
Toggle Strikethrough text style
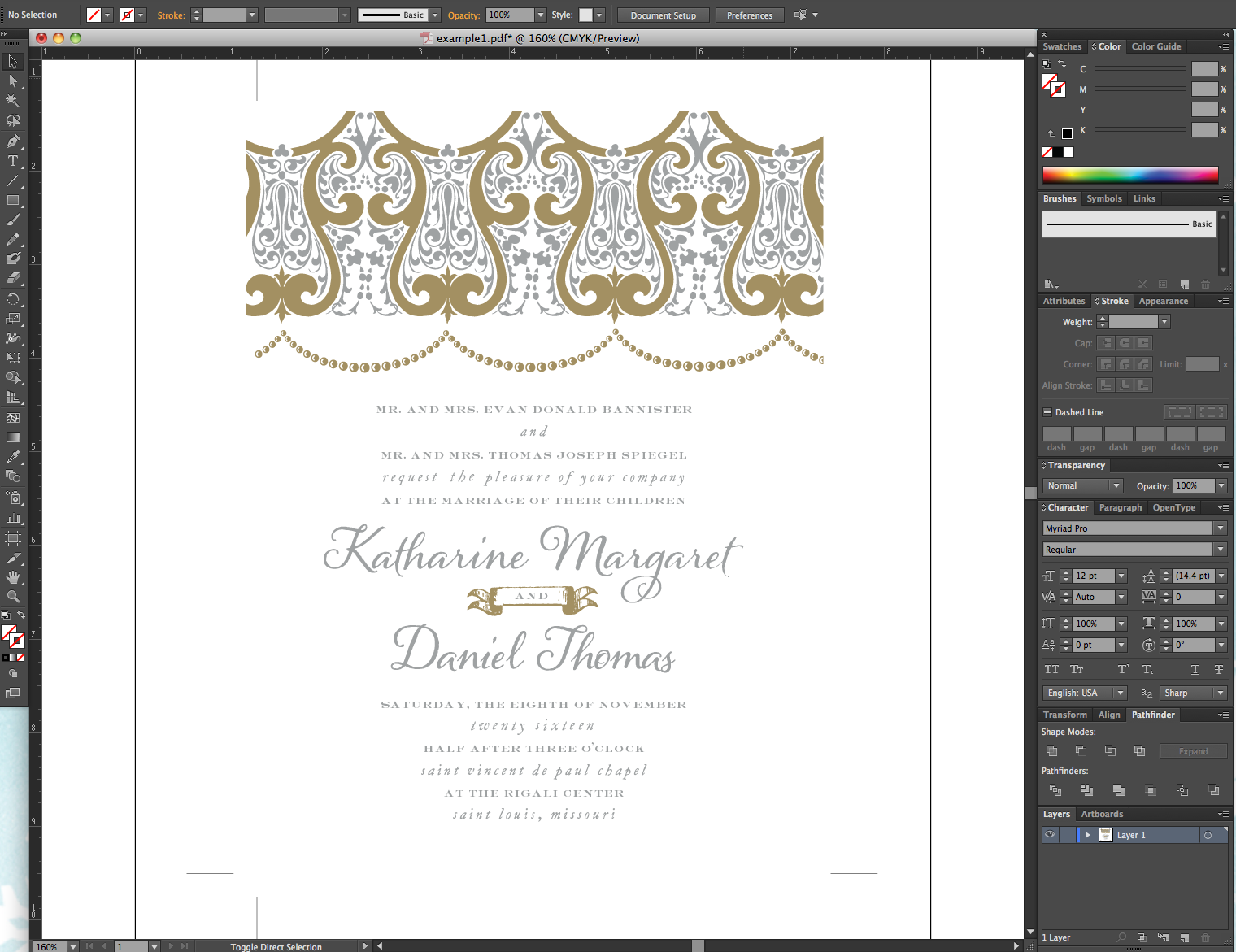click(x=1218, y=669)
